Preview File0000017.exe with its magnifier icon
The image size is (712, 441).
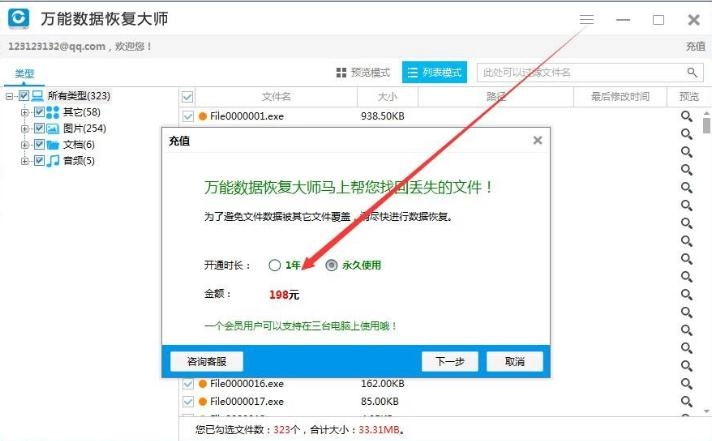[686, 401]
